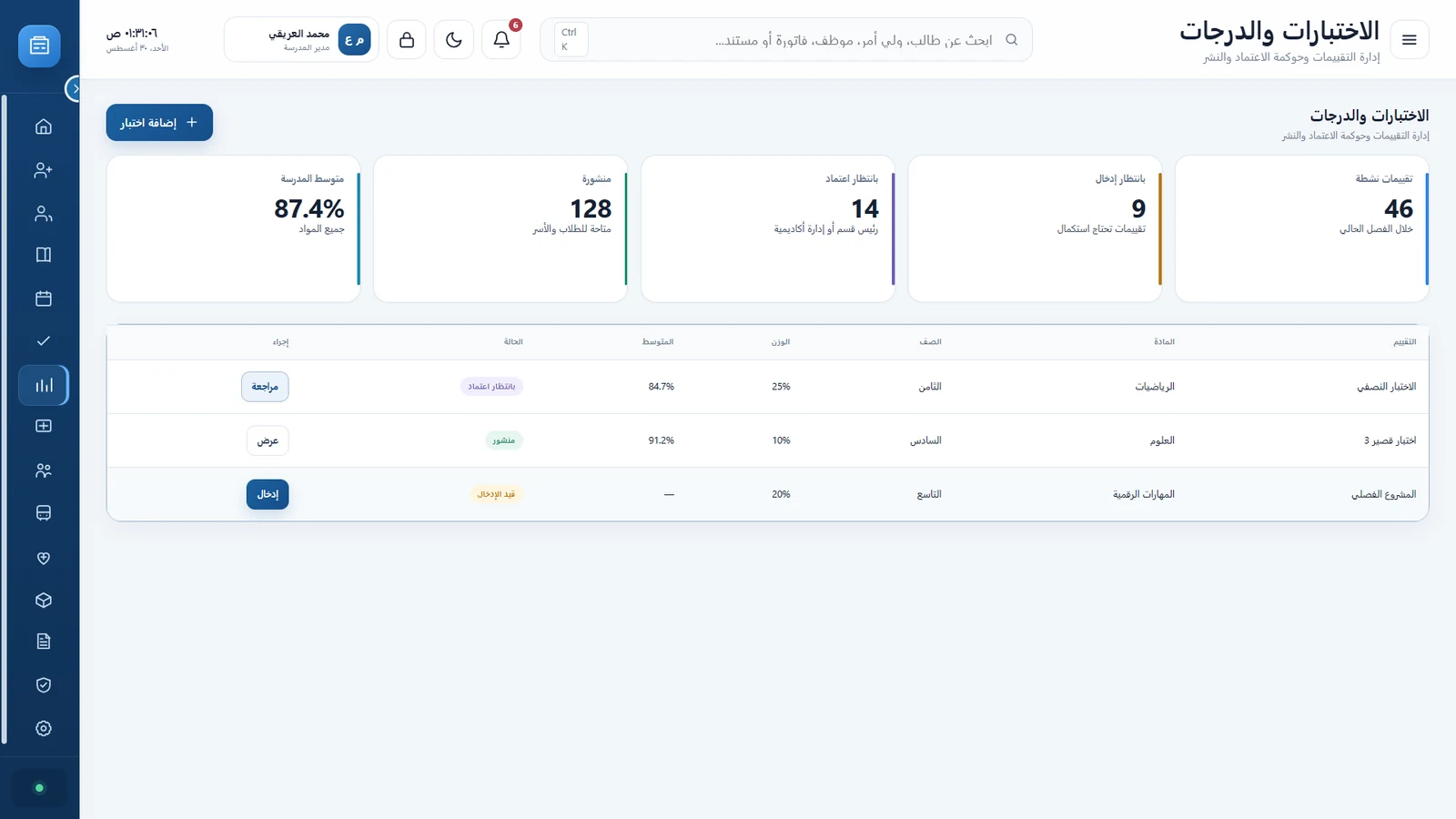The height and width of the screenshot is (819, 1456).
Task: Click إضافة اختبار button
Action: pos(159,123)
